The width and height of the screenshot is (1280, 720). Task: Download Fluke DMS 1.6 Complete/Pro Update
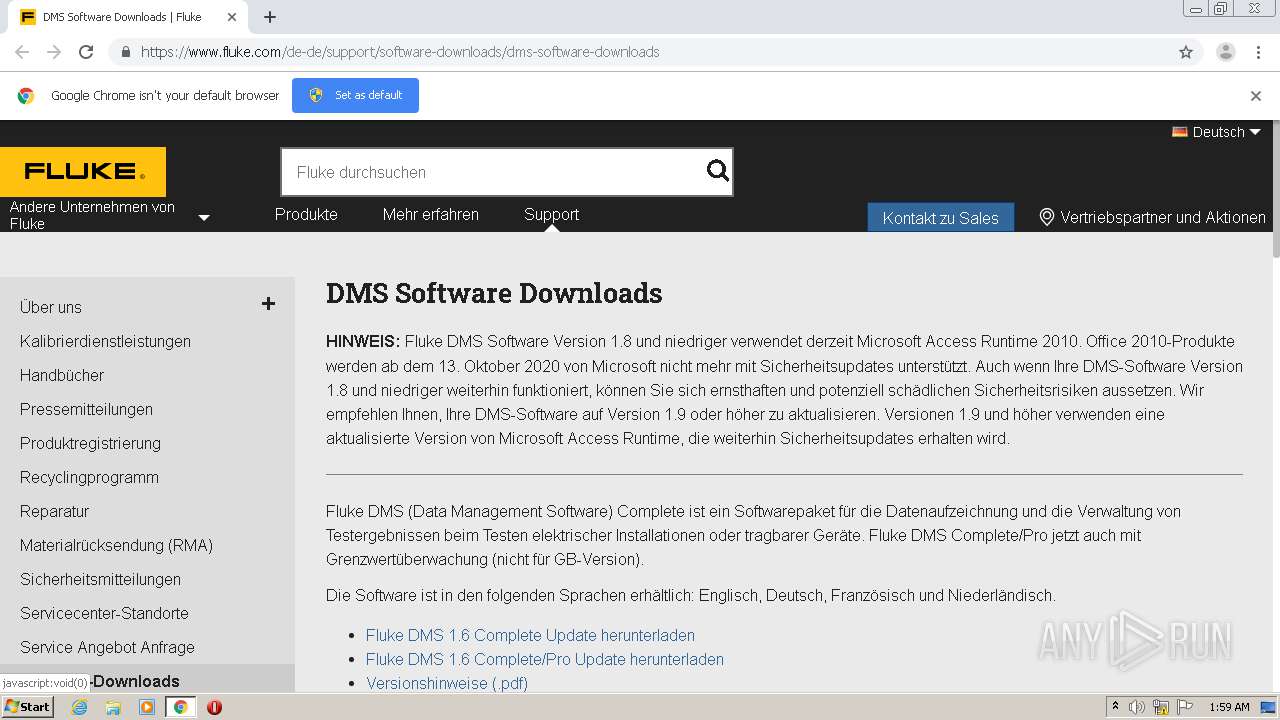545,659
